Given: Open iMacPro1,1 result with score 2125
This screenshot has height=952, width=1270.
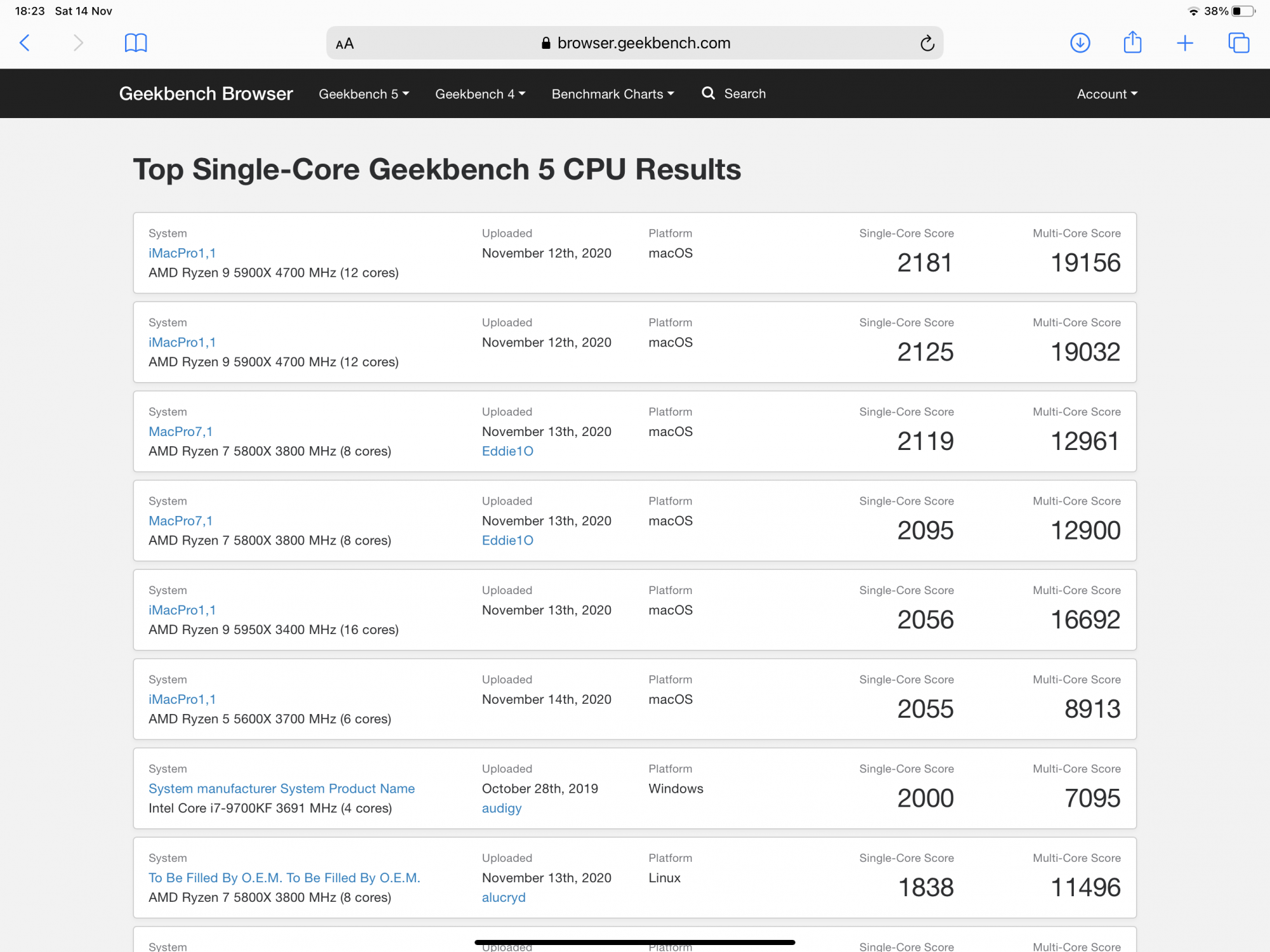Looking at the screenshot, I should click(x=182, y=343).
